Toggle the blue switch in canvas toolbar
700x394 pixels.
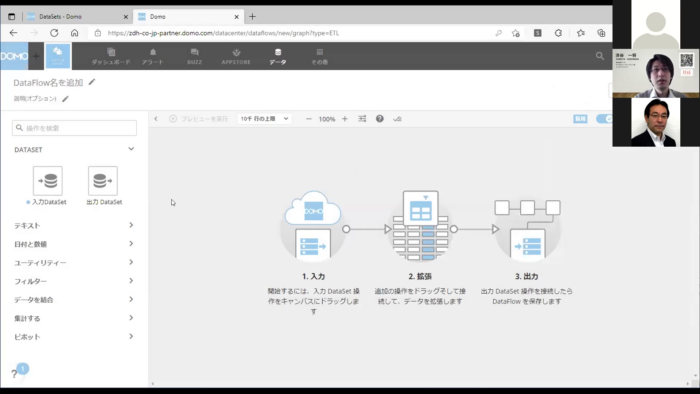pyautogui.click(x=604, y=119)
